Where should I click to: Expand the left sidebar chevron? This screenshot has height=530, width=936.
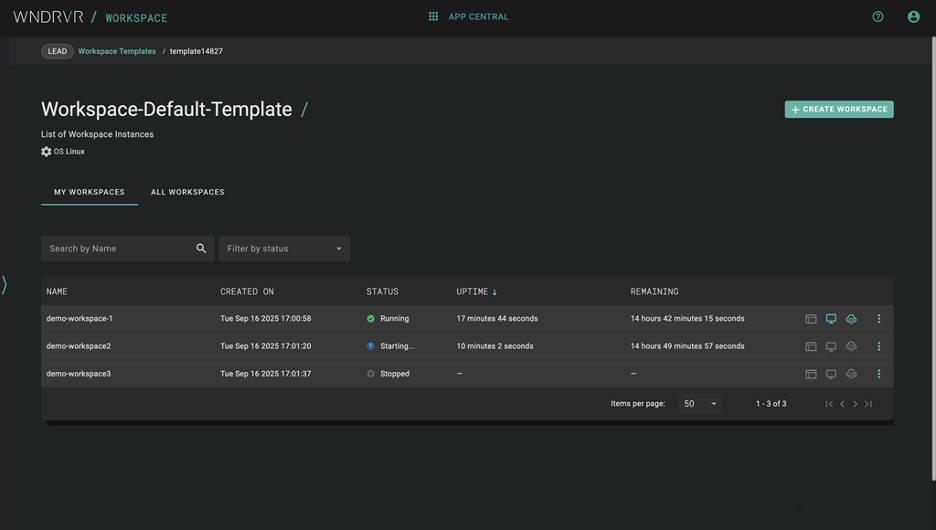pos(5,285)
